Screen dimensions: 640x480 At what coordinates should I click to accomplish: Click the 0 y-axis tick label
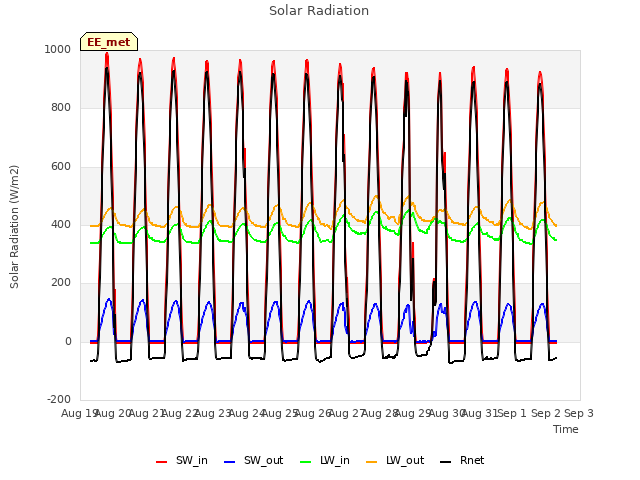coord(68,341)
